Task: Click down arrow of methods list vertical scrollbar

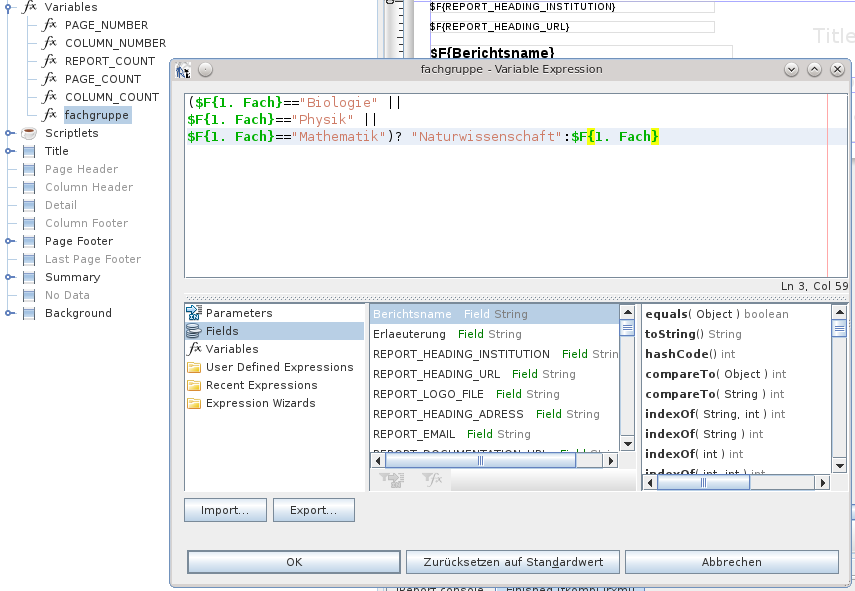Action: (839, 466)
